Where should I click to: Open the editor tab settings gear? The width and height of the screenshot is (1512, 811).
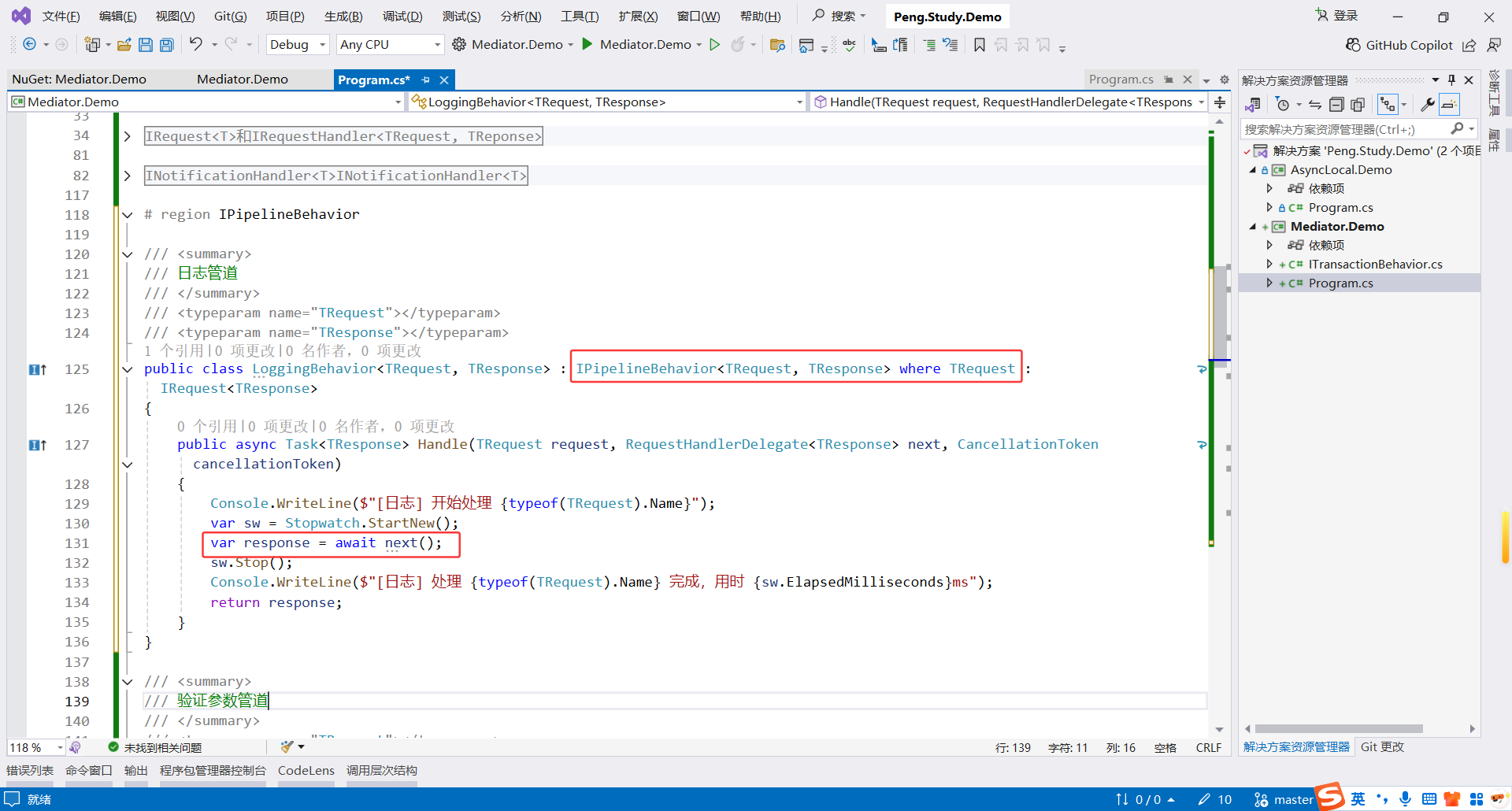click(x=1225, y=80)
